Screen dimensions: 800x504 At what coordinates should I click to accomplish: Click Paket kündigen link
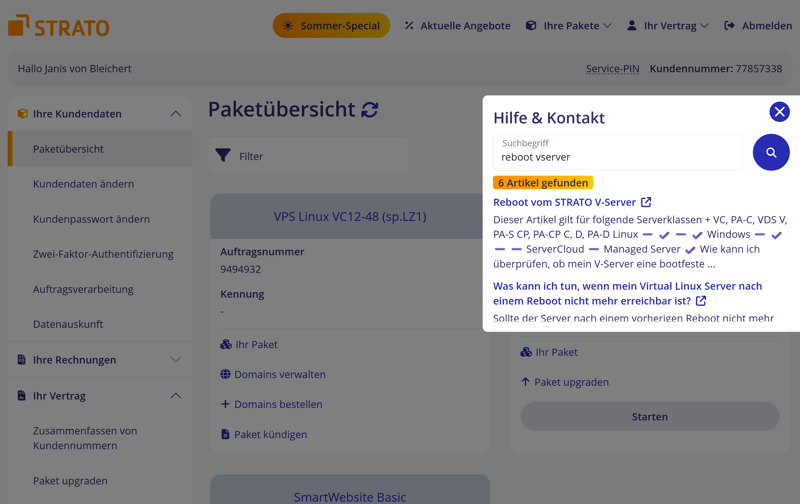pos(270,434)
